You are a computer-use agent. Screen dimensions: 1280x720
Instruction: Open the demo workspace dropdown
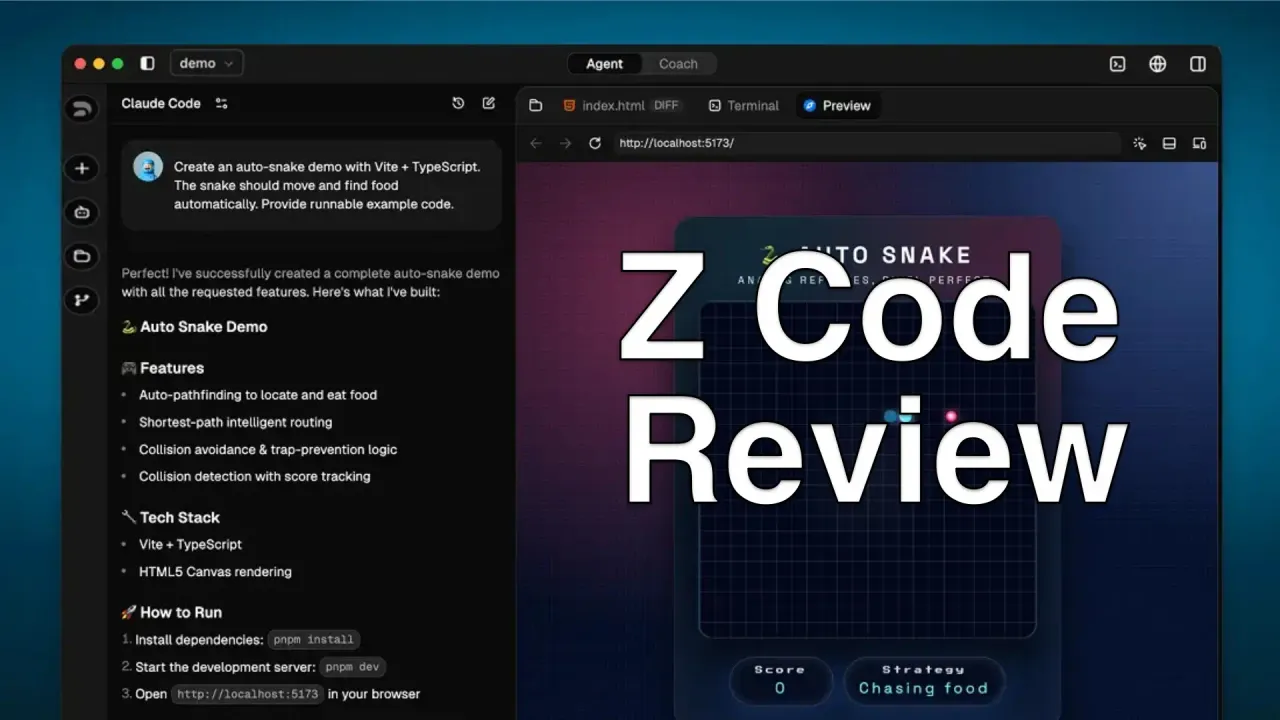pyautogui.click(x=206, y=62)
